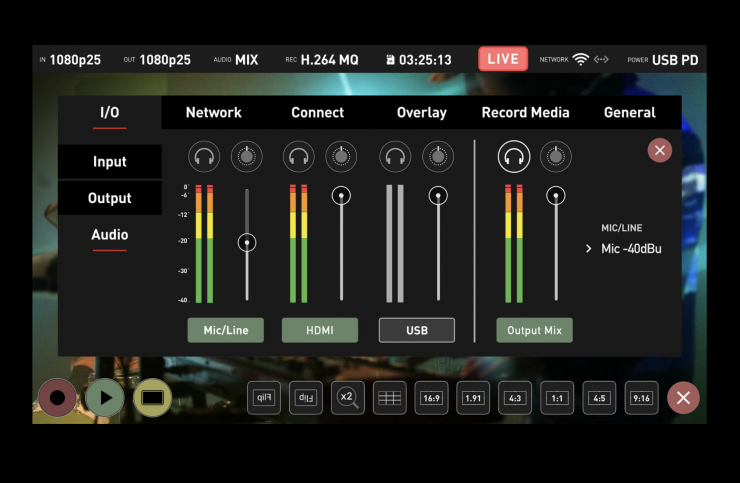Open the Network tab
This screenshot has width=740, height=483.
point(213,113)
